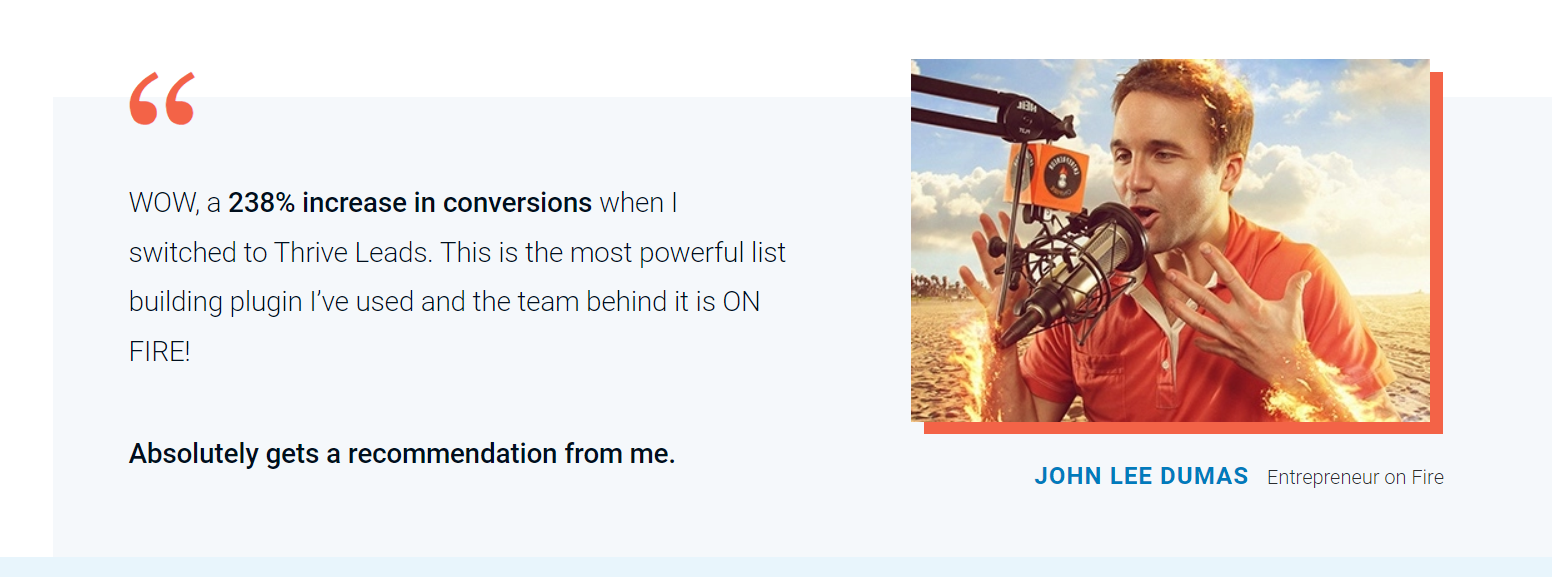Click the bold "238% increase in conversions" text

click(410, 203)
